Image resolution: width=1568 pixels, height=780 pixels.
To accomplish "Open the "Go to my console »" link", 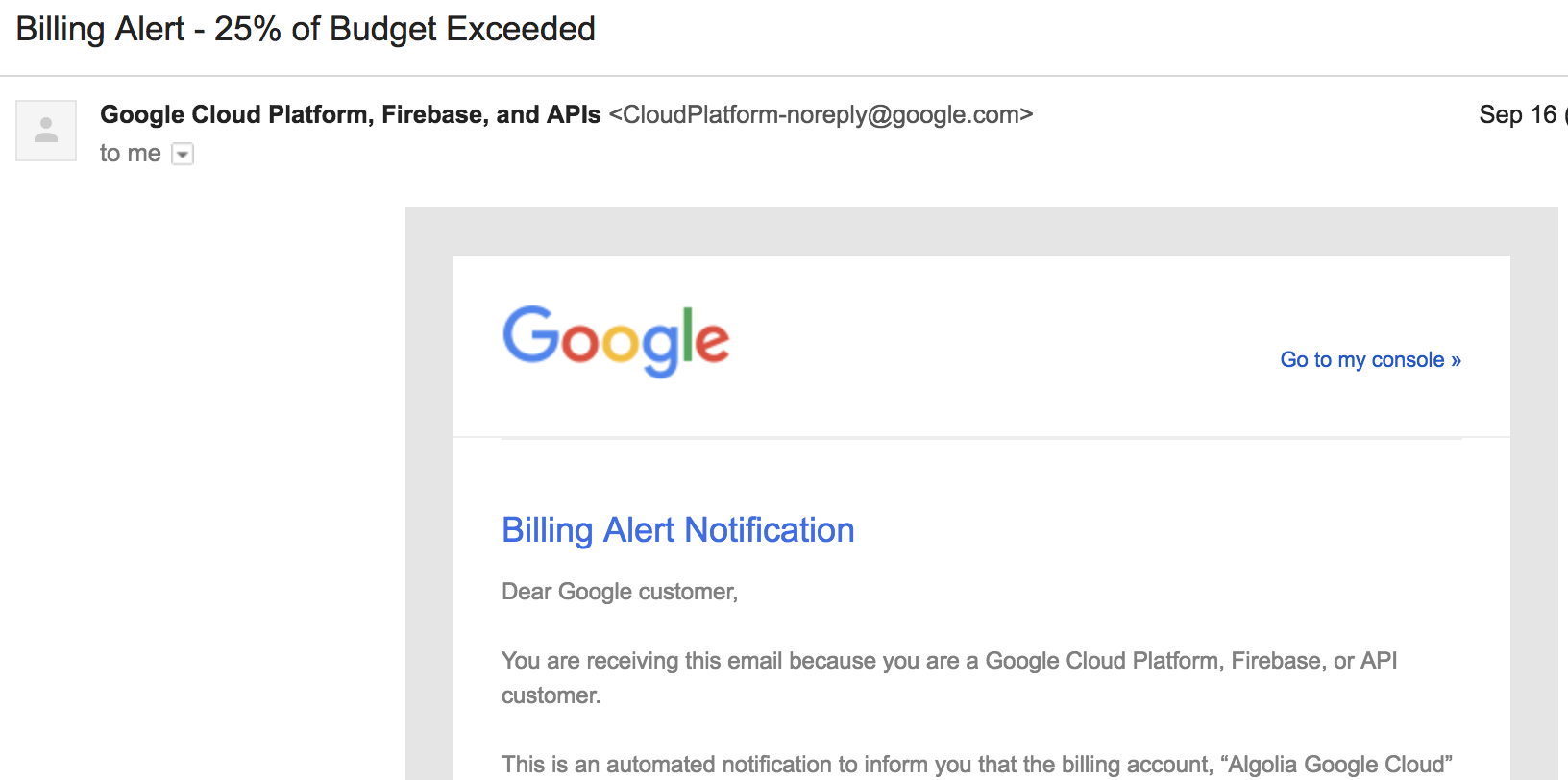I will pos(1370,360).
